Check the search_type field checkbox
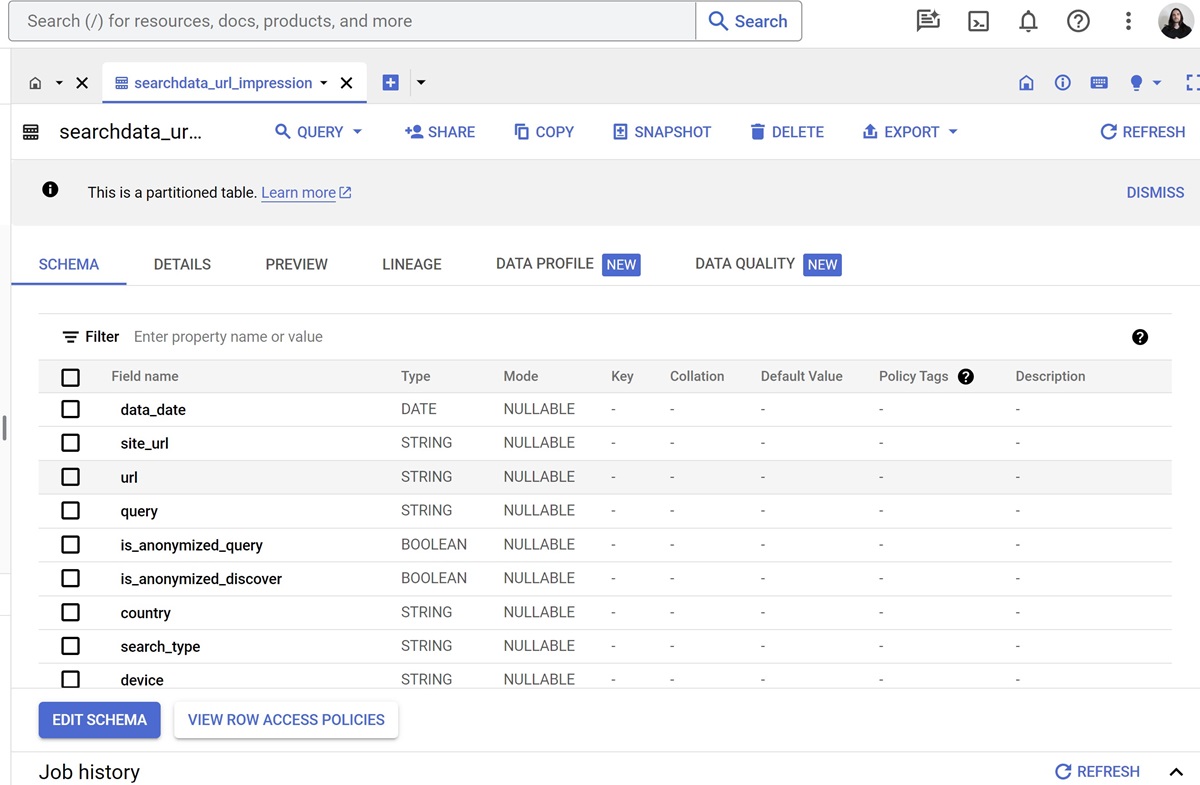This screenshot has height=785, width=1200. tap(70, 646)
